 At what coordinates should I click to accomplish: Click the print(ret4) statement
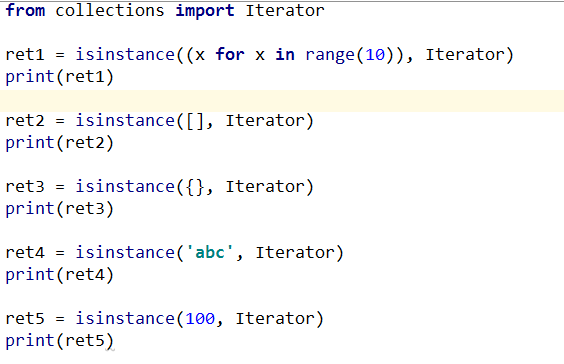tap(60, 275)
